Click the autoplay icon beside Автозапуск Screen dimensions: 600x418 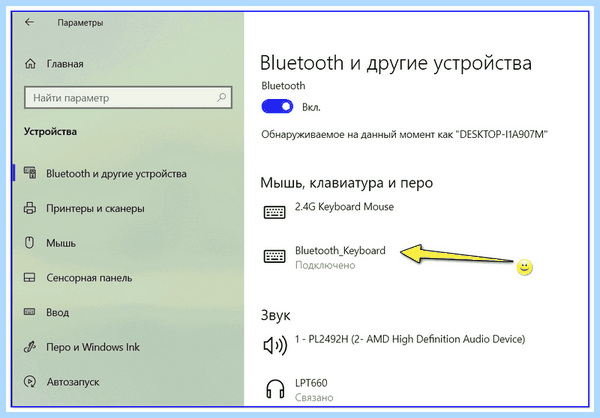click(x=29, y=381)
